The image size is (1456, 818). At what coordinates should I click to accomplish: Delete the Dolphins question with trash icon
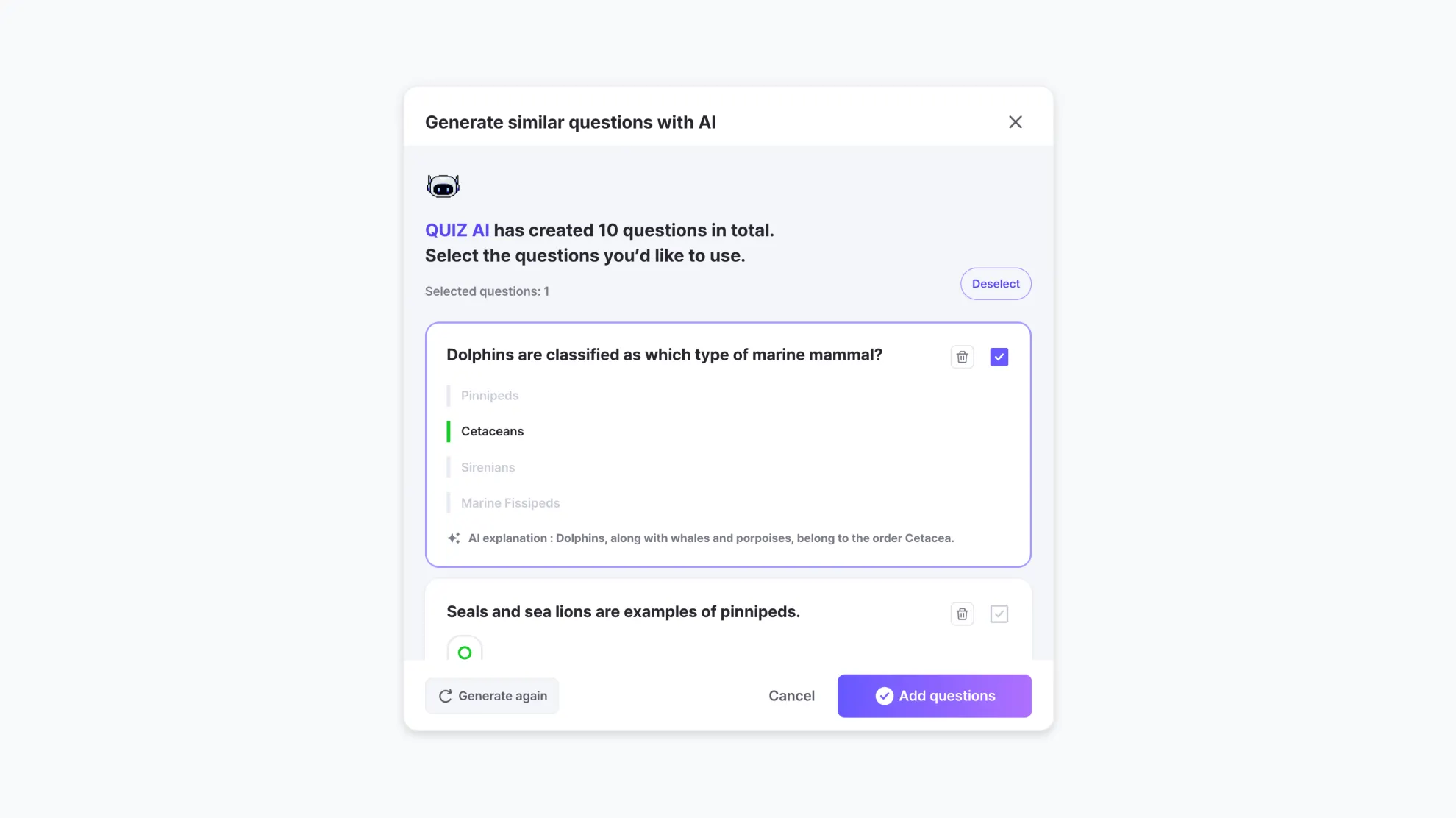(962, 358)
